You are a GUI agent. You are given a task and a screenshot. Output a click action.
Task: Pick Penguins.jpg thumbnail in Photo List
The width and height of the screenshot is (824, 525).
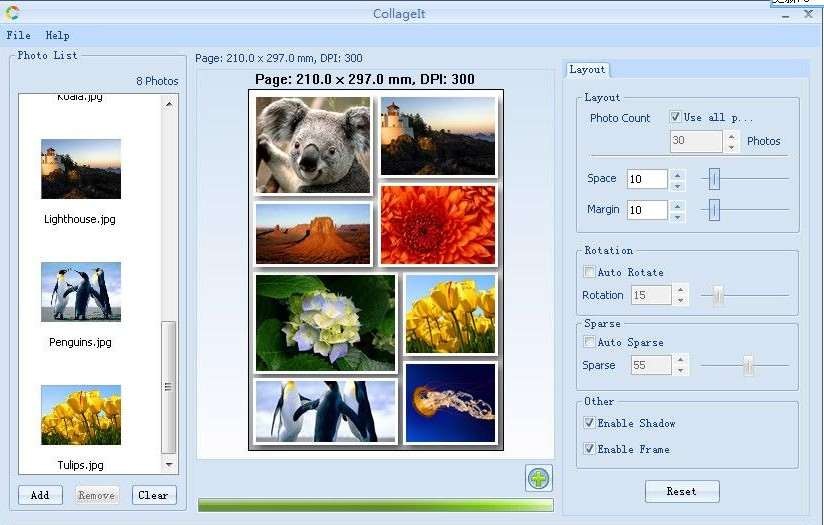click(x=81, y=292)
